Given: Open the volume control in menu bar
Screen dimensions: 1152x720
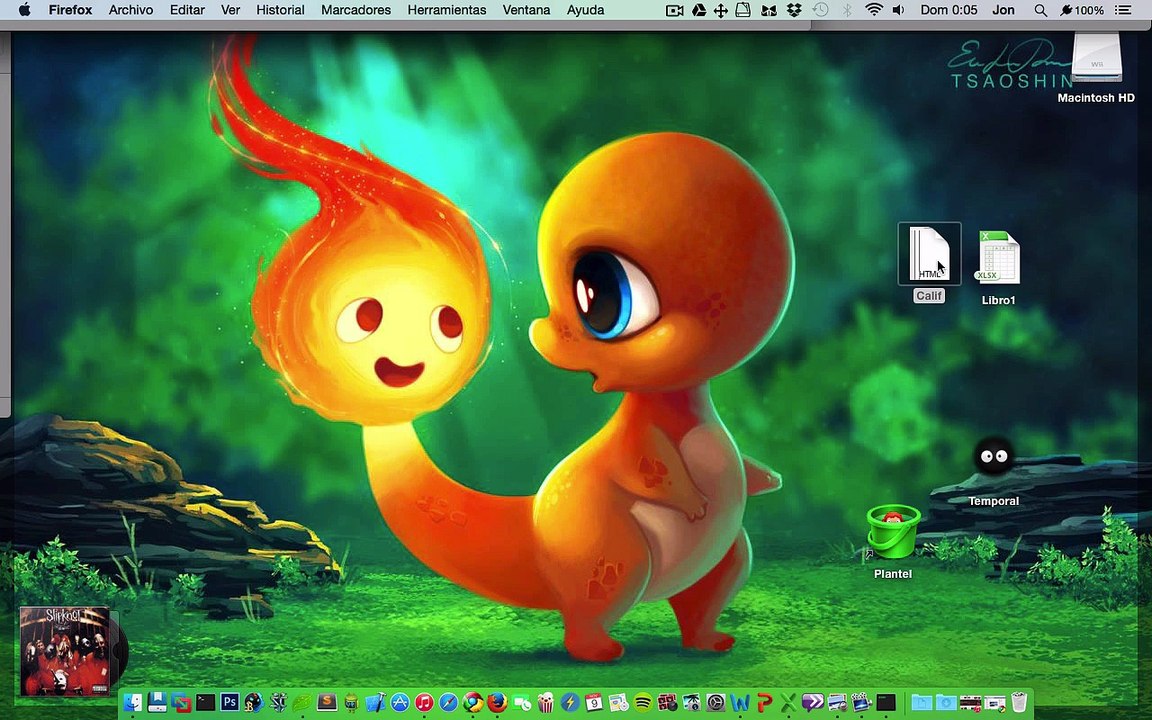Looking at the screenshot, I should [x=898, y=10].
